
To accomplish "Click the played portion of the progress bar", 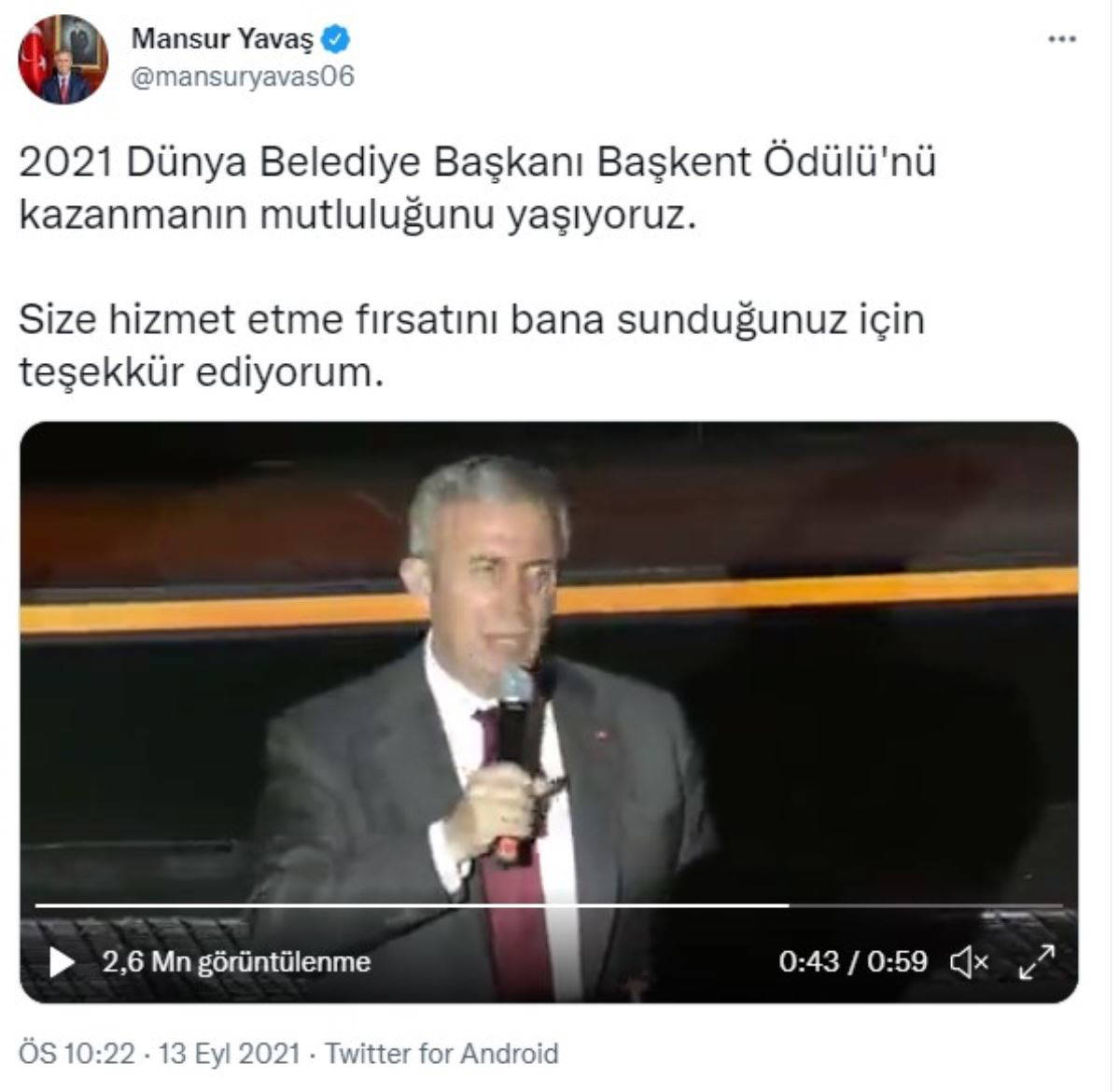I will [x=412, y=905].
